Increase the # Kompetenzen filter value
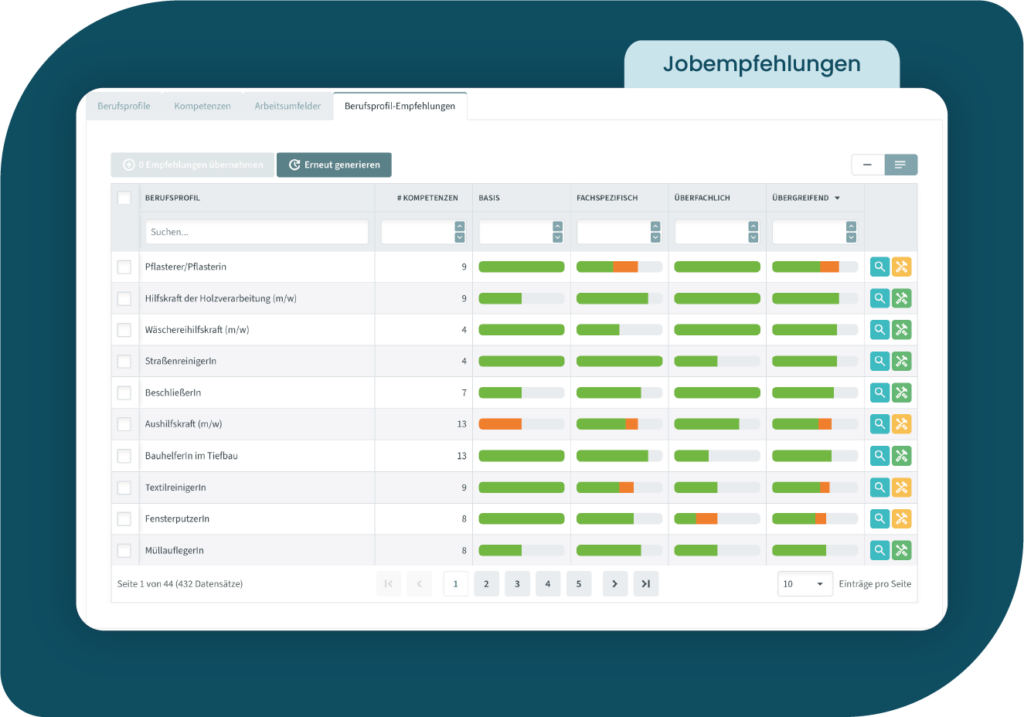 coord(459,227)
